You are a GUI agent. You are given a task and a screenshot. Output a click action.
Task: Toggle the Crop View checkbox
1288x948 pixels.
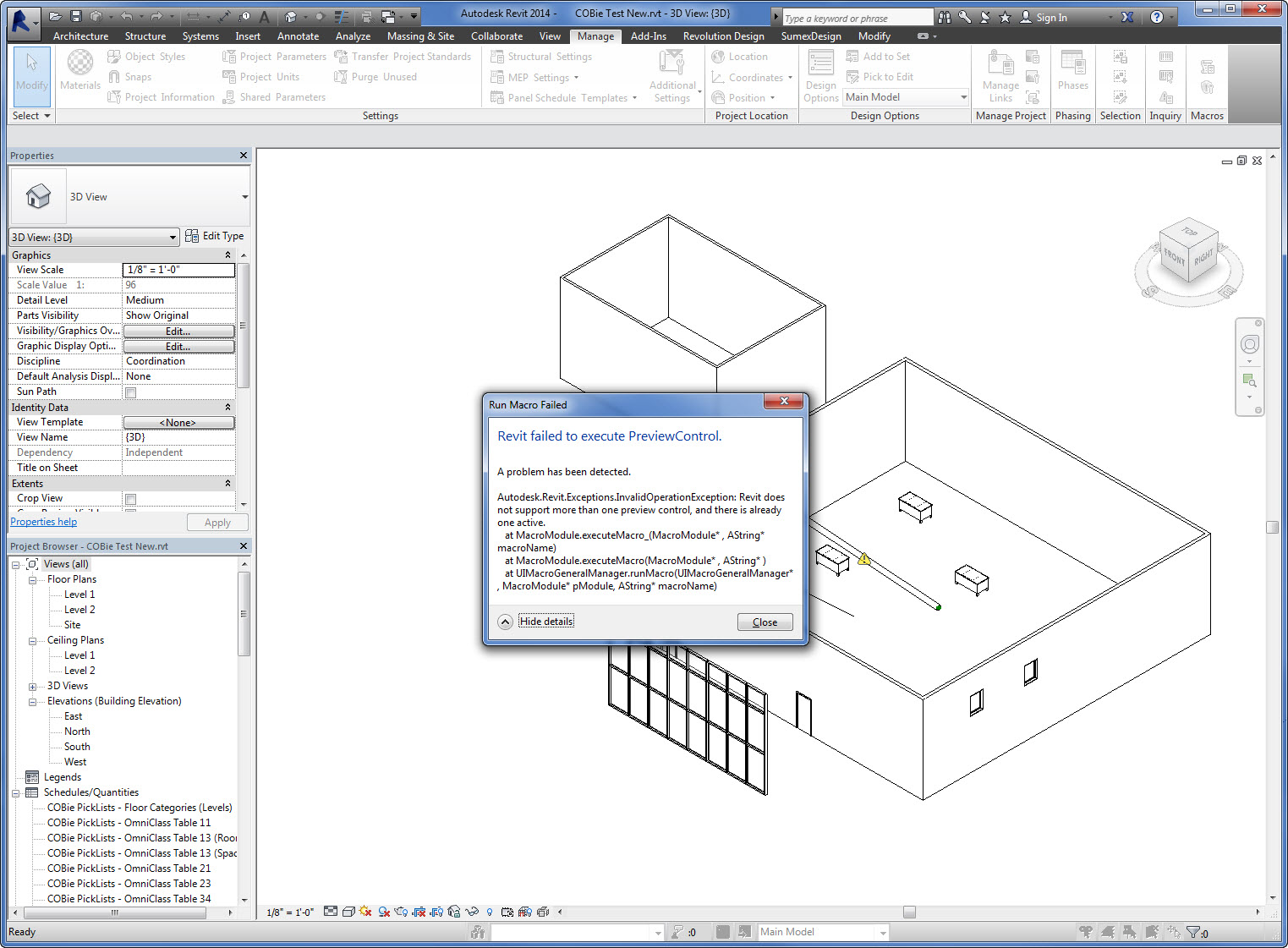(130, 499)
